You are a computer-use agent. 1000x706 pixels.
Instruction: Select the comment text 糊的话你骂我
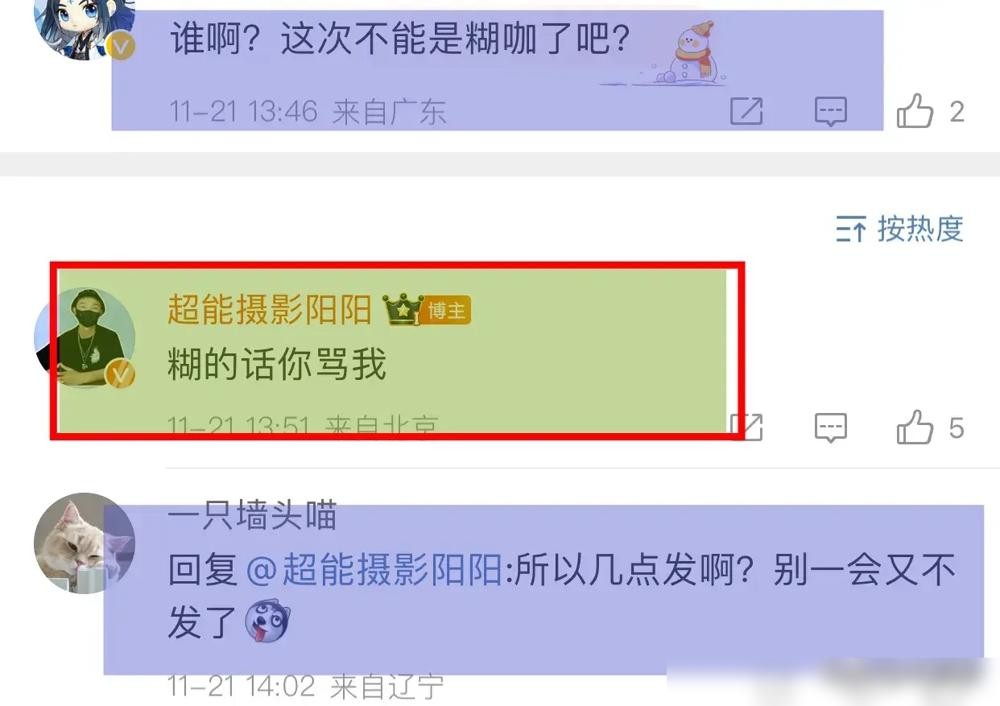pos(277,364)
